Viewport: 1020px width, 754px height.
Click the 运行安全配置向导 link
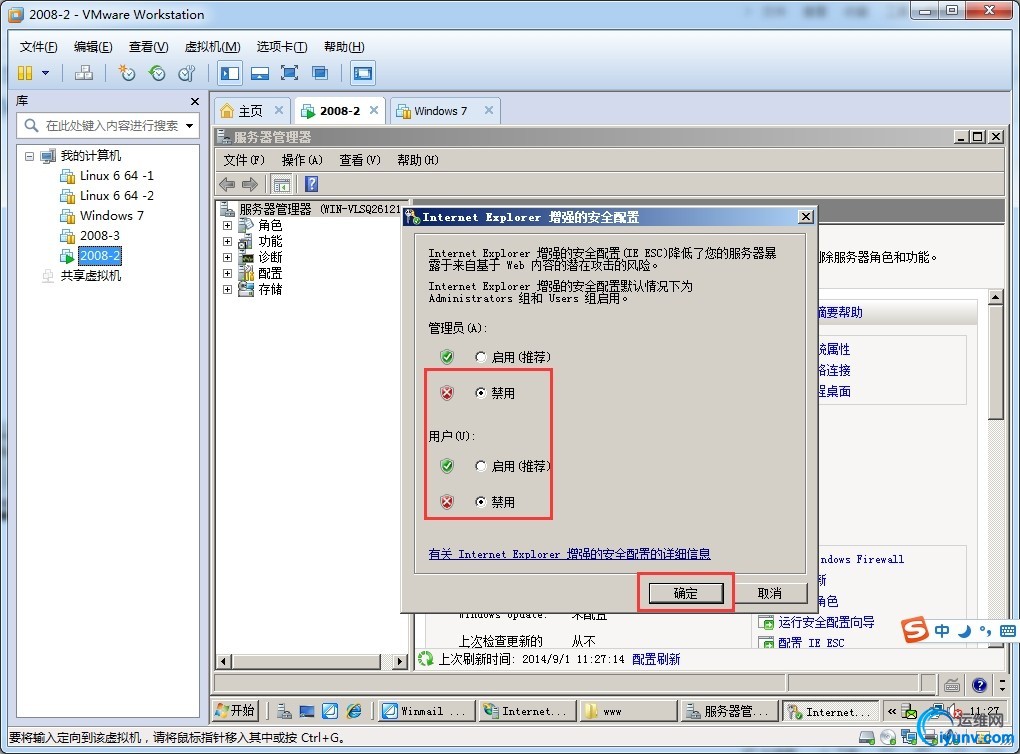(826, 622)
